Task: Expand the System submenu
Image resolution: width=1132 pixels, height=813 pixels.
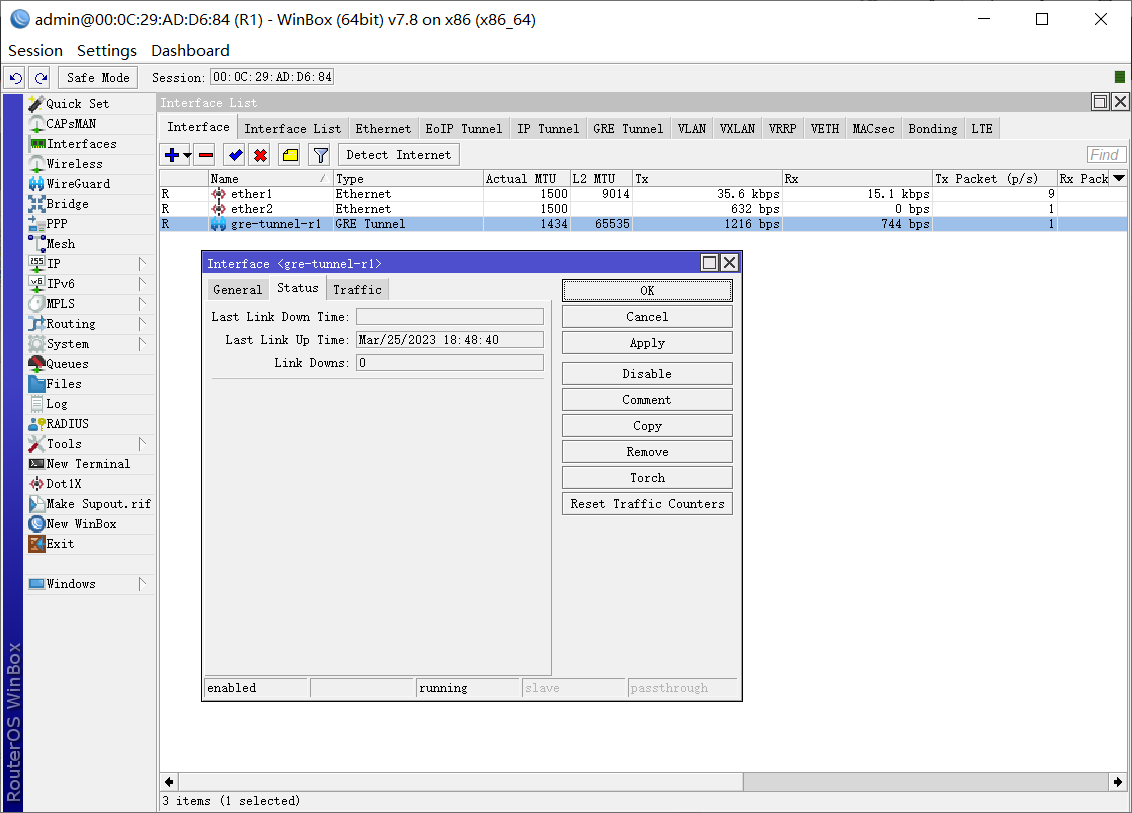Action: pos(91,344)
